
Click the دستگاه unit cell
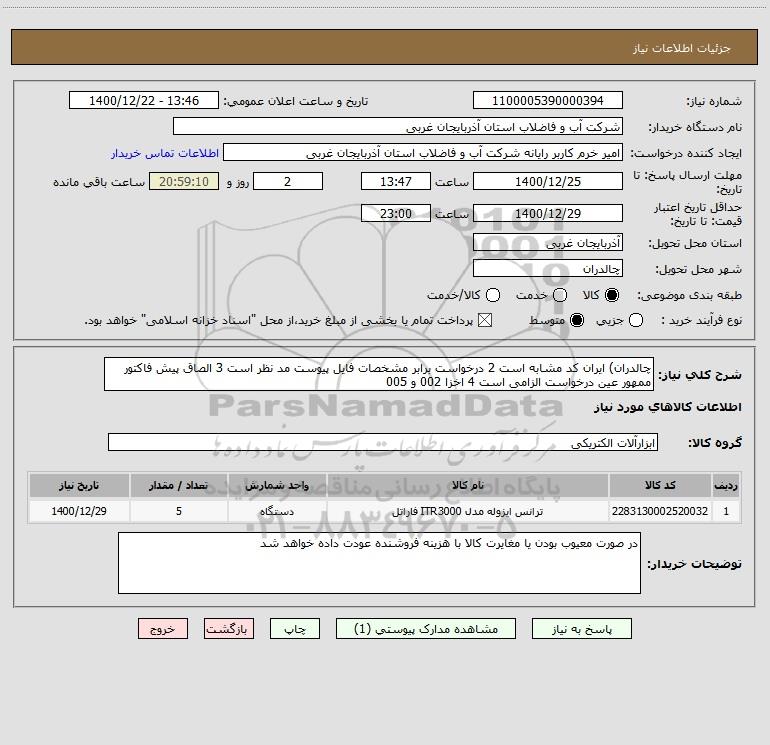tap(277, 511)
